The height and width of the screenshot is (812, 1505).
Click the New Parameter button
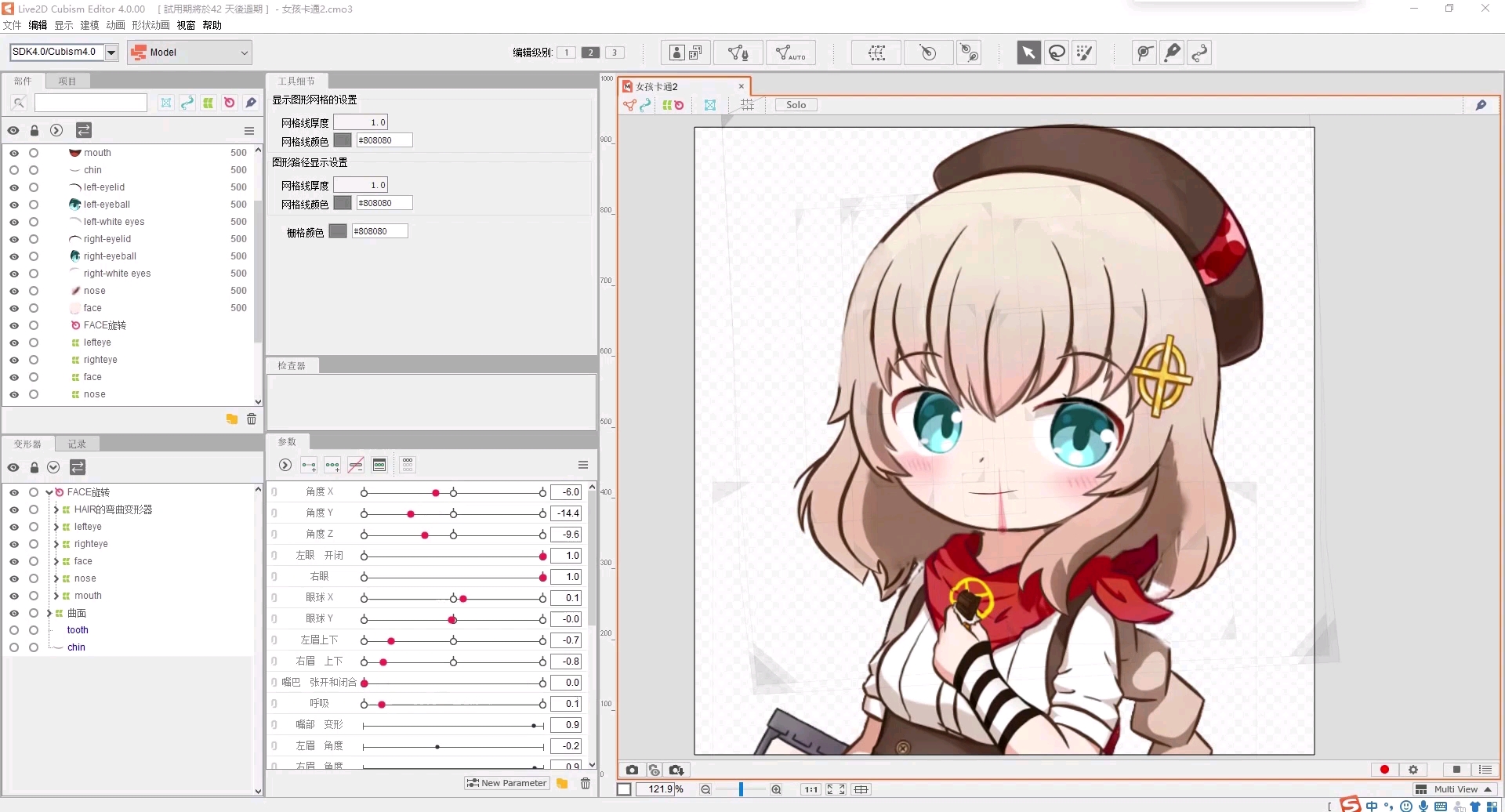506,782
